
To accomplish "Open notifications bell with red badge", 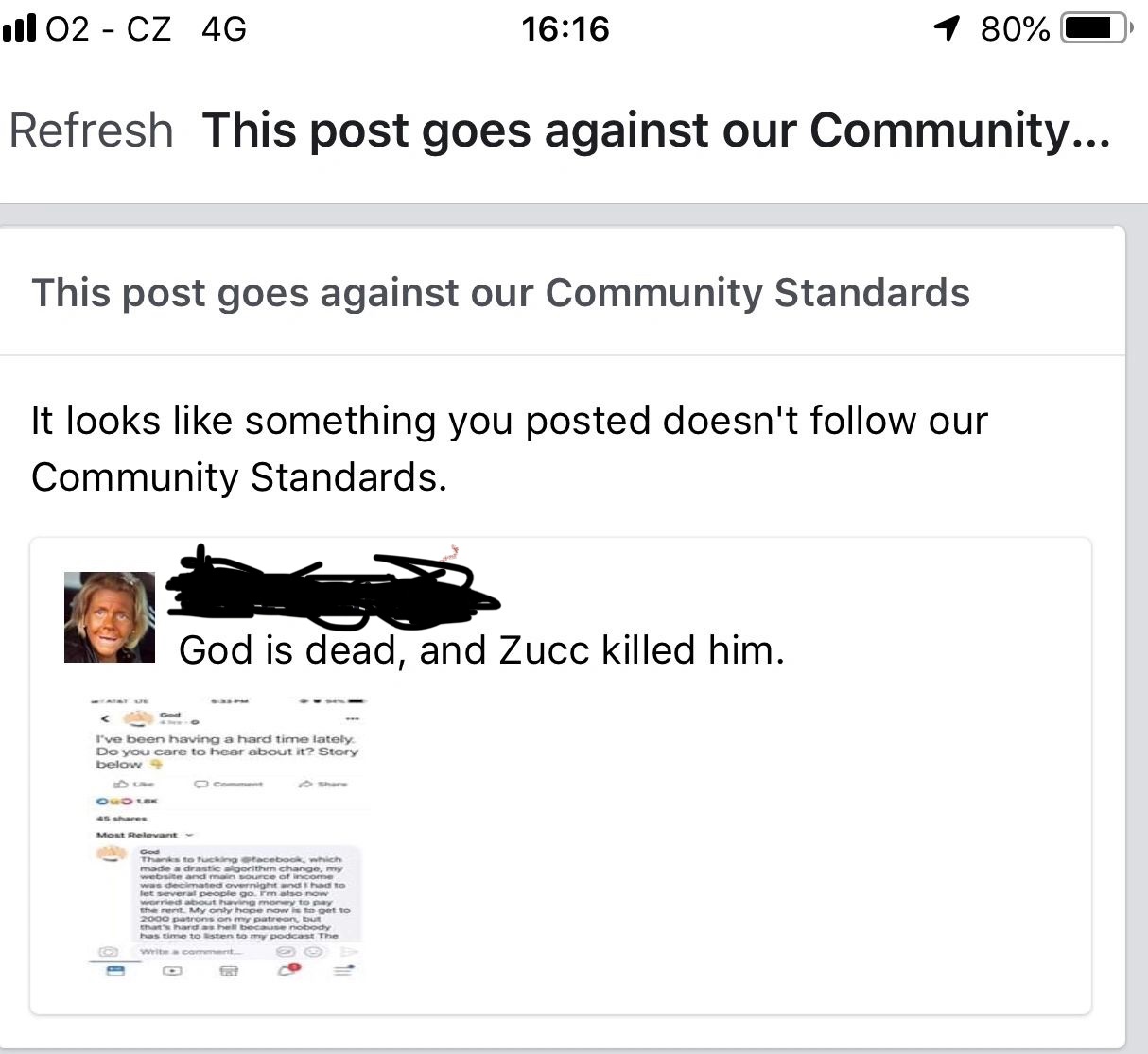I will point(287,970).
